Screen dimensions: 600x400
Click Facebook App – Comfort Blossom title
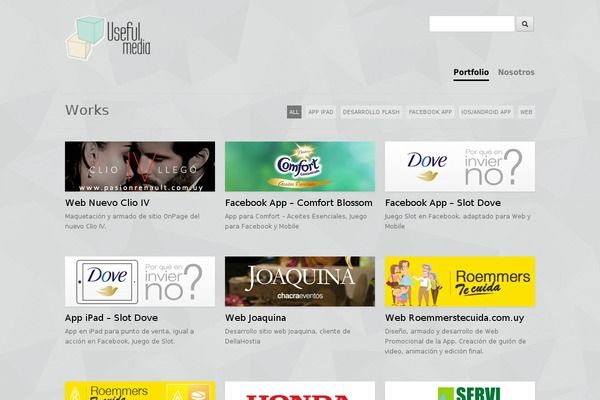(x=298, y=203)
